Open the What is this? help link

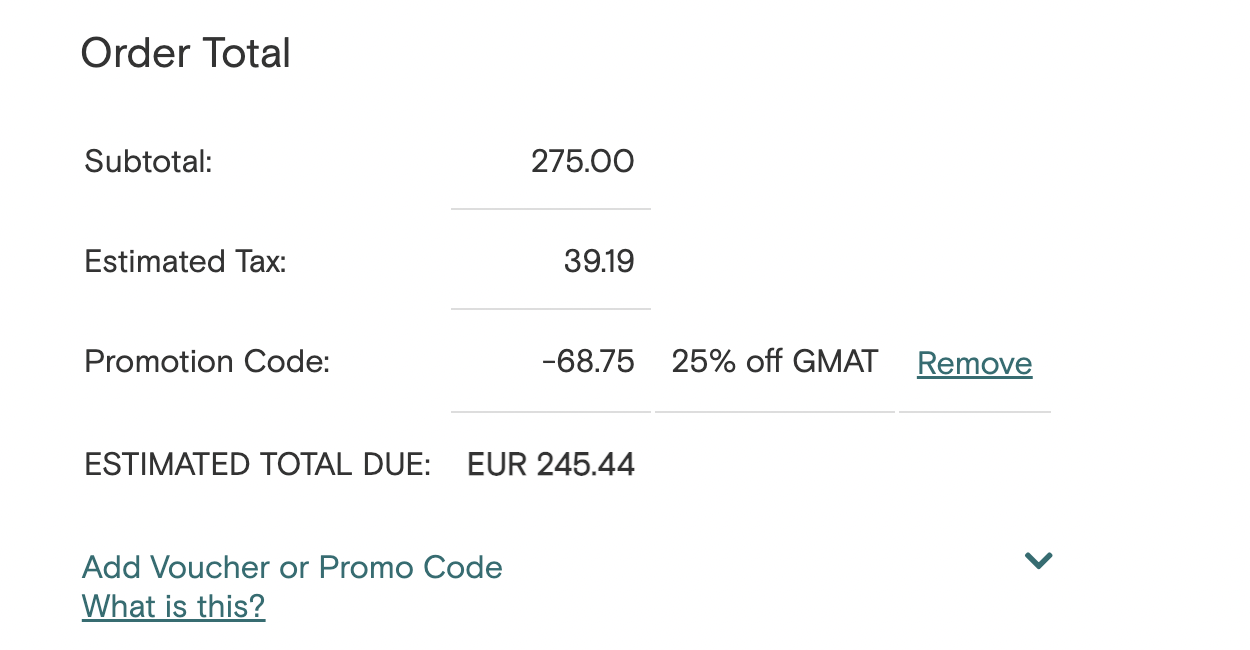[x=173, y=607]
